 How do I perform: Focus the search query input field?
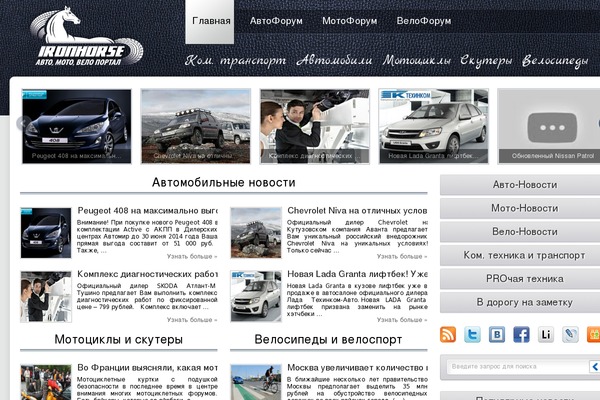pos(518,367)
